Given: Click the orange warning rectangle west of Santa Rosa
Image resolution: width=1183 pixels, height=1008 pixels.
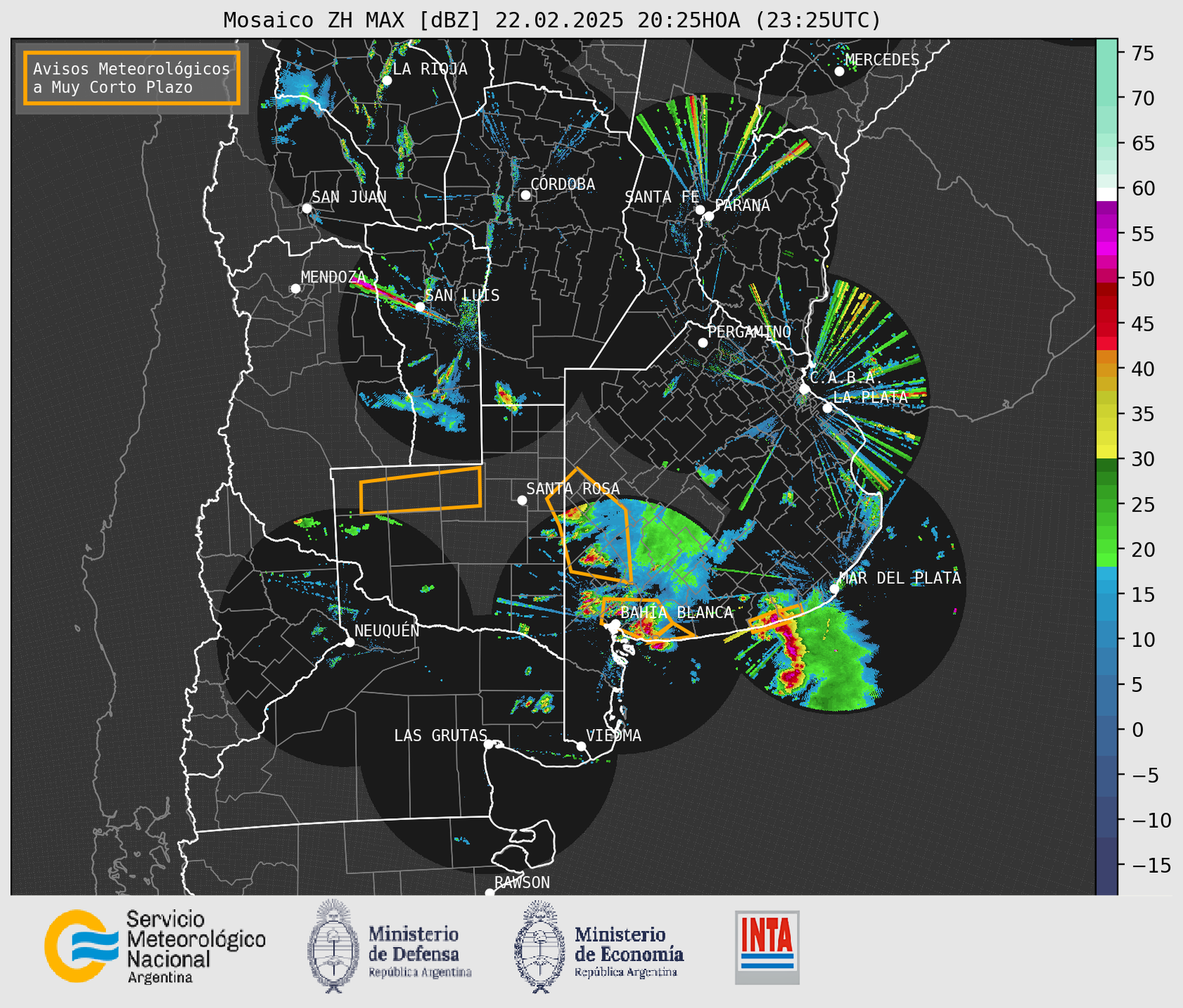Looking at the screenshot, I should pos(421,489).
